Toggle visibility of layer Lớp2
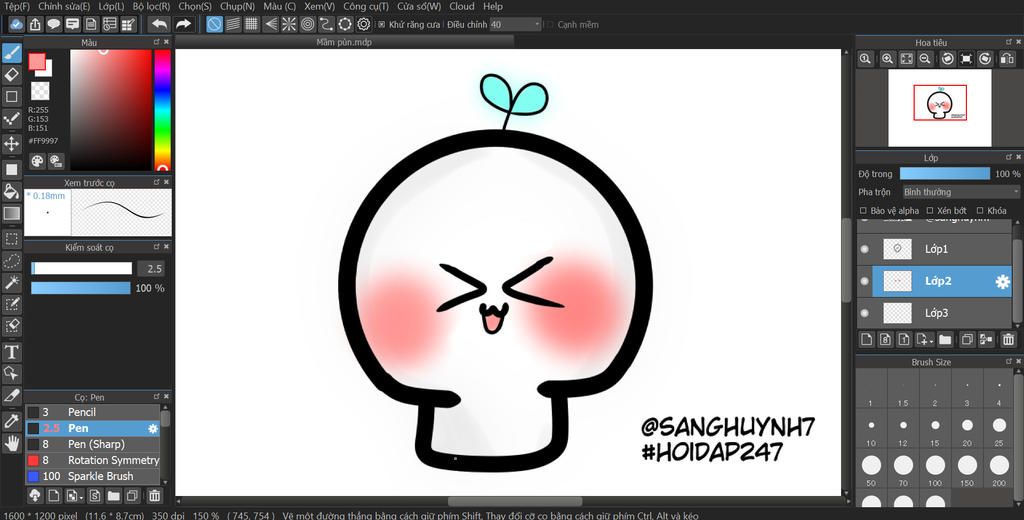The height and width of the screenshot is (520, 1024). coord(865,281)
